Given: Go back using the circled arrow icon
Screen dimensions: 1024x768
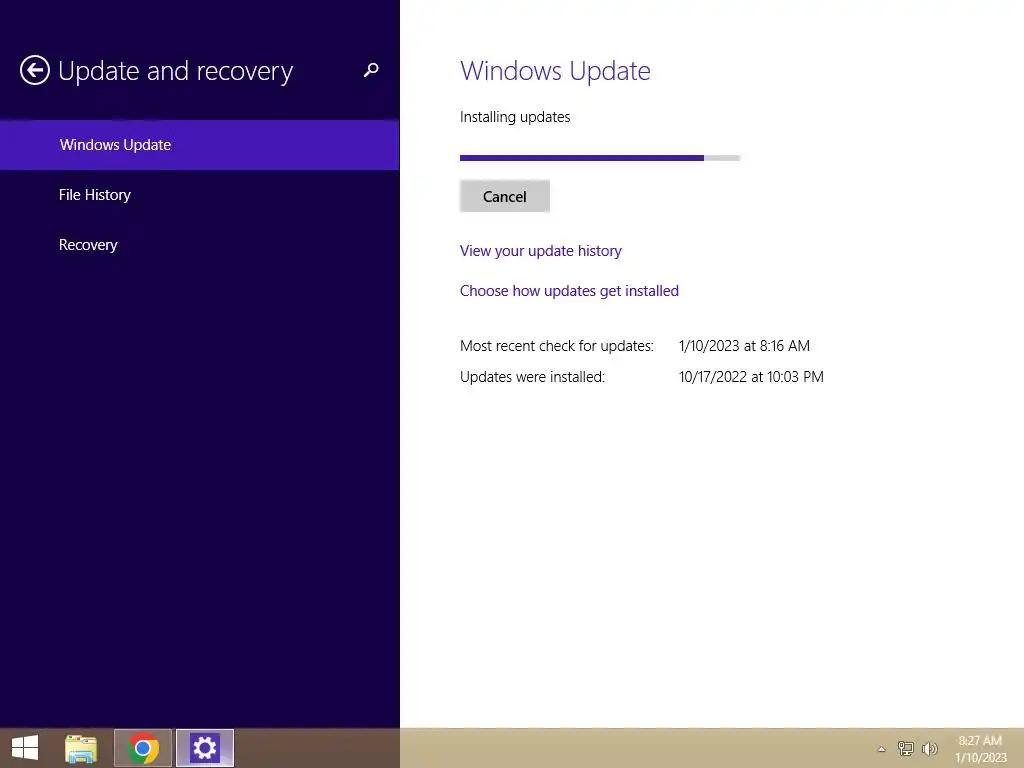Looking at the screenshot, I should tap(35, 71).
